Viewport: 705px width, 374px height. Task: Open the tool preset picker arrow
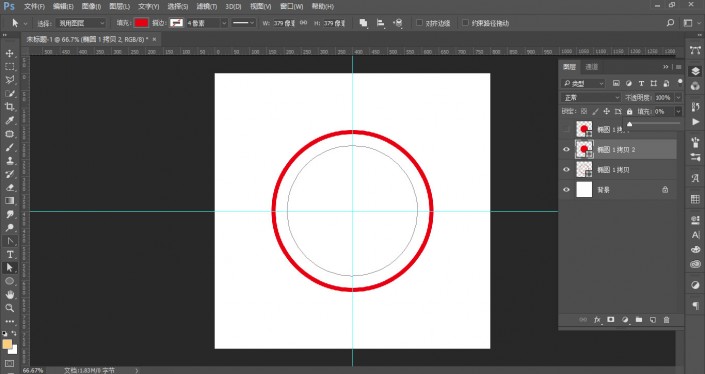(x=25, y=23)
